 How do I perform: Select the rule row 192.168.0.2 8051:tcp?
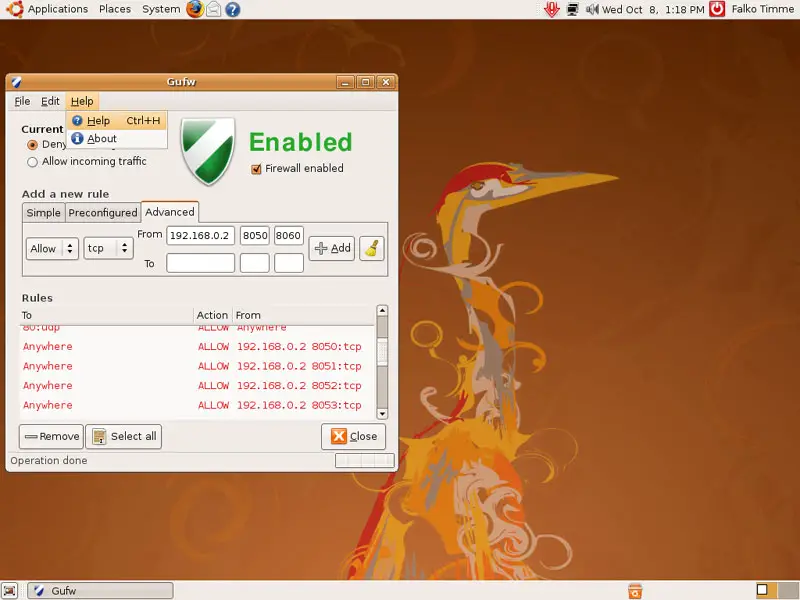[x=197, y=366]
